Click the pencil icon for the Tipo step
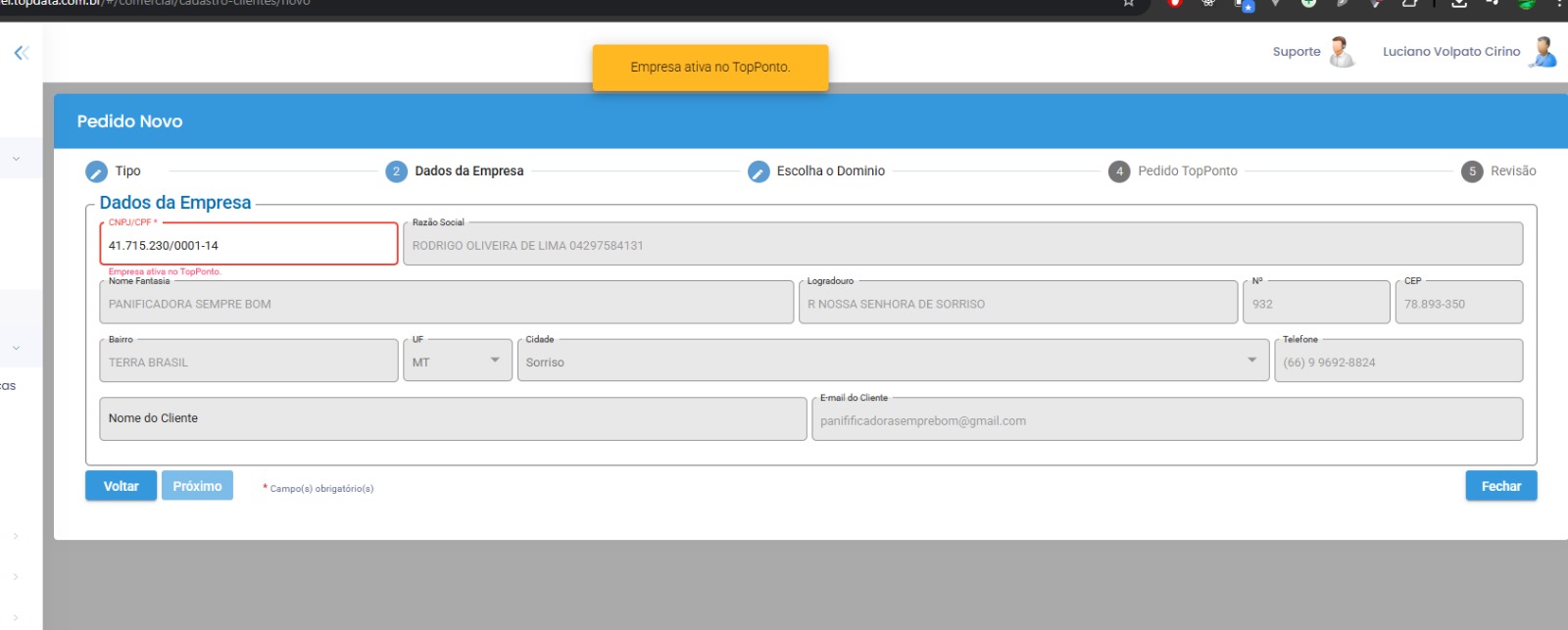 [x=96, y=171]
